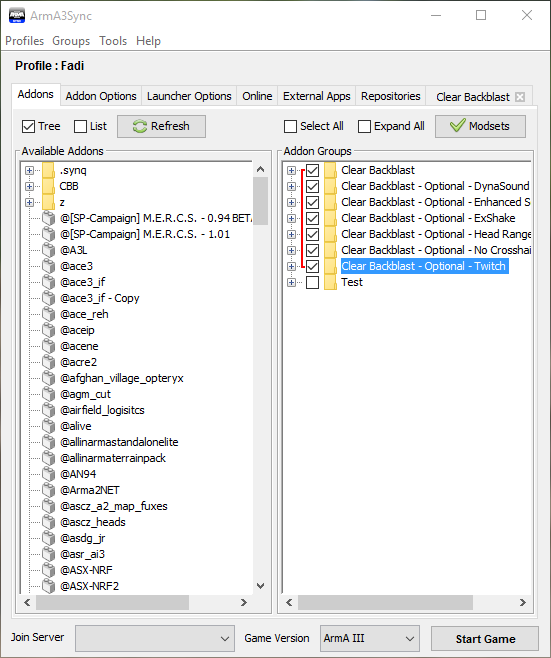Click the @A3L addon brick icon

[x=49, y=251]
